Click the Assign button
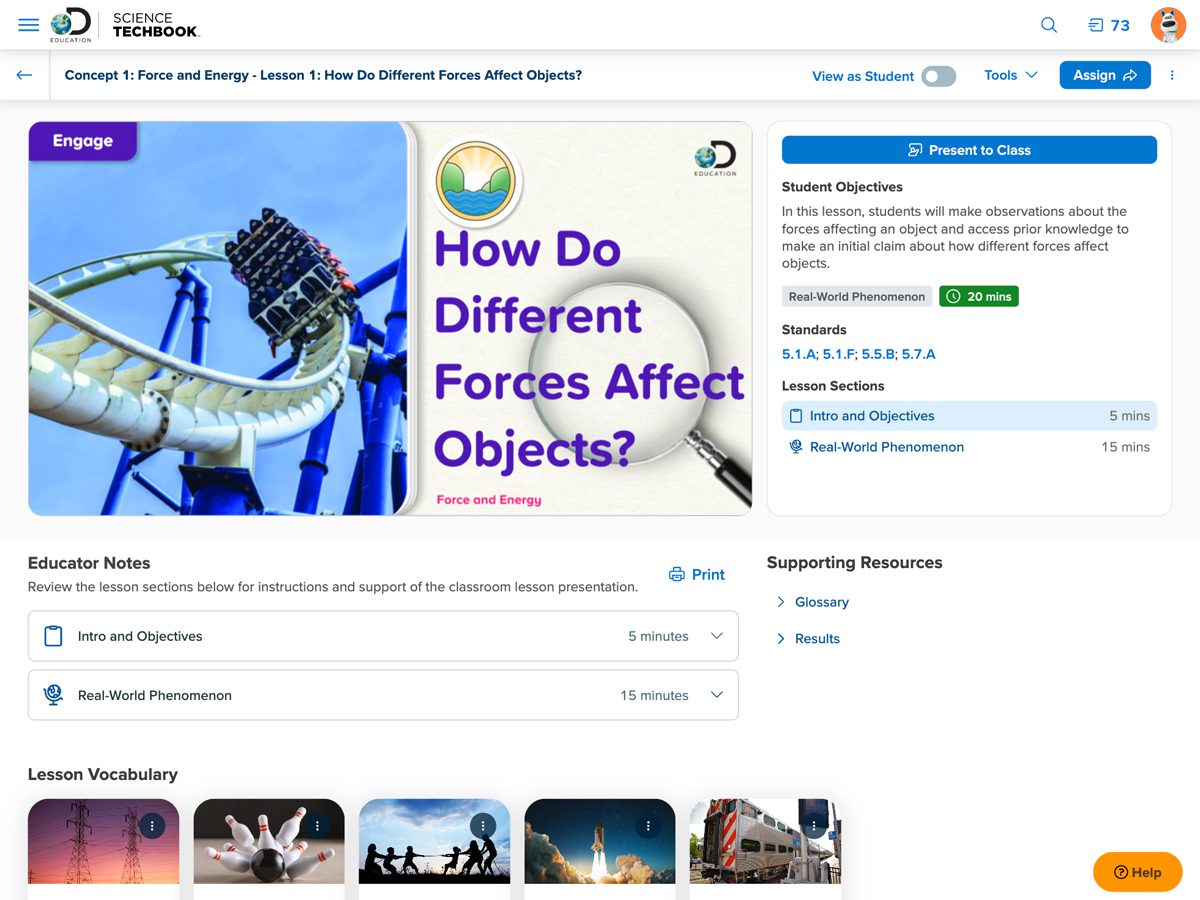This screenshot has width=1200, height=900. coord(1104,75)
